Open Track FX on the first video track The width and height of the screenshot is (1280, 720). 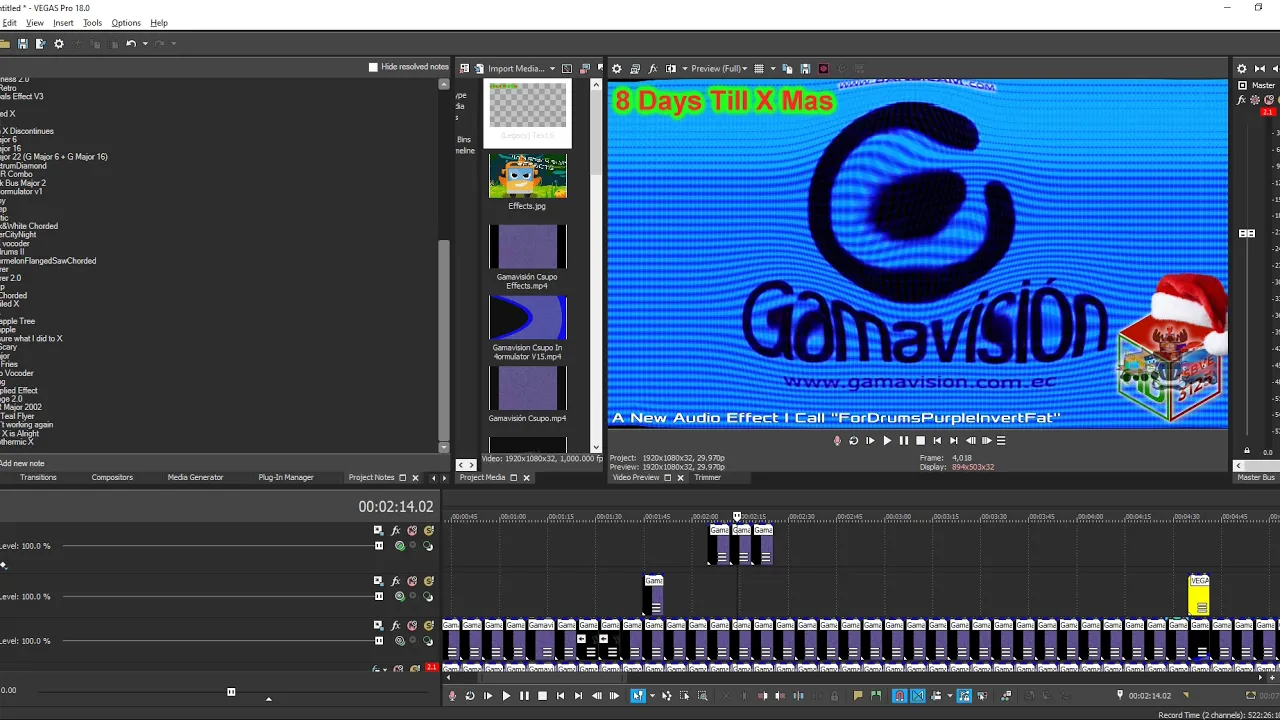coord(395,530)
